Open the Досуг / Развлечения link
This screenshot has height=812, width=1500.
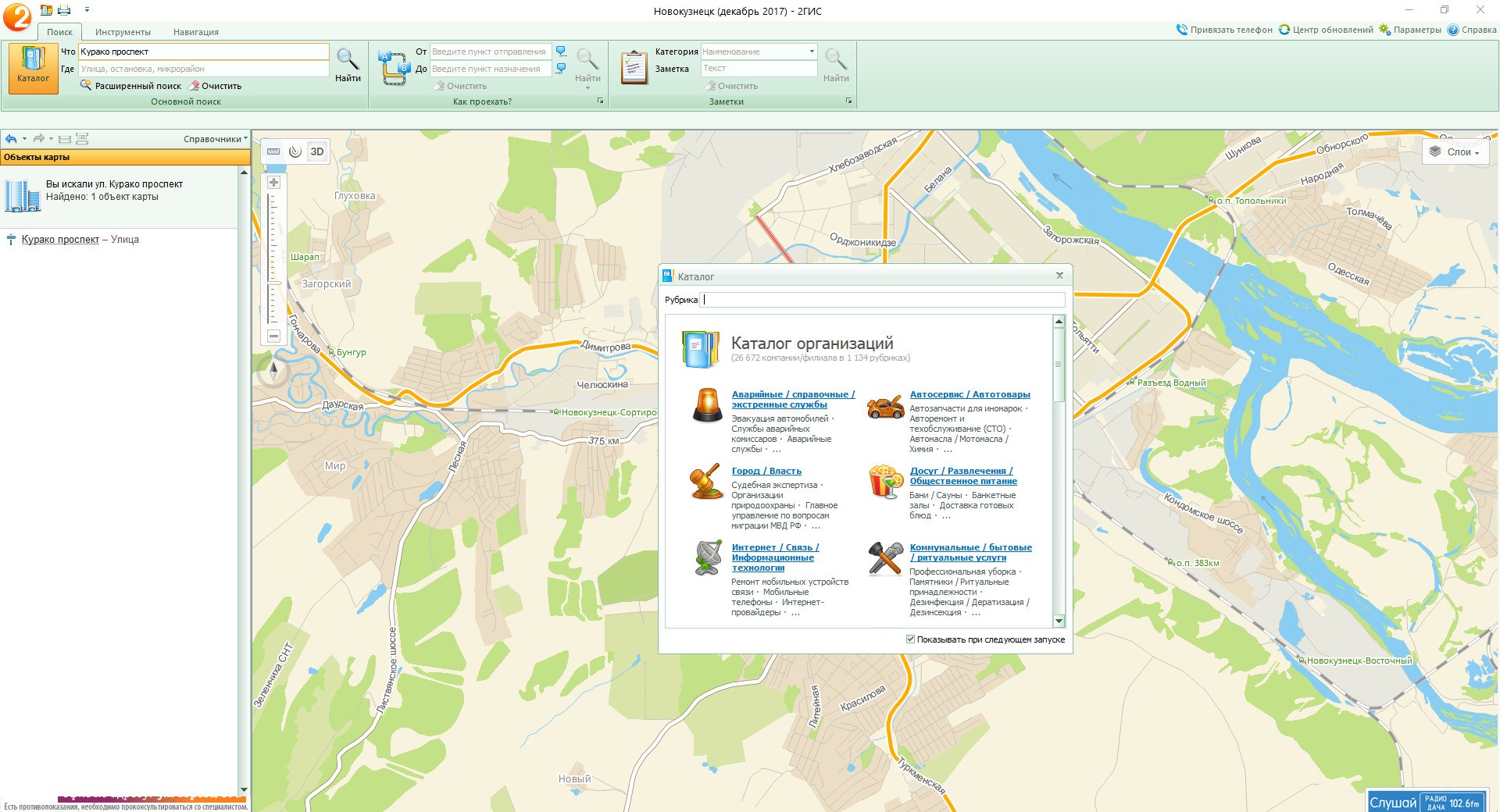tap(963, 475)
